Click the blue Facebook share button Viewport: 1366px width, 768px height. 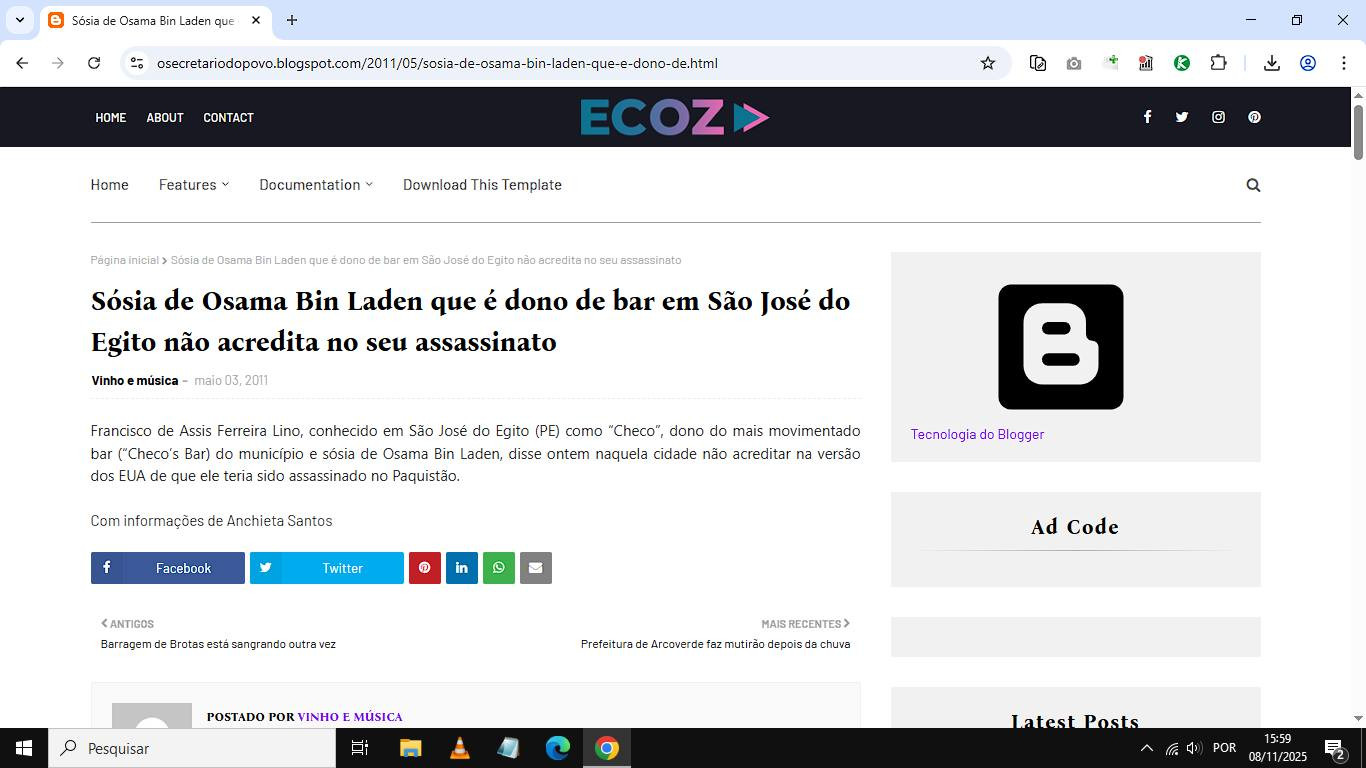click(x=168, y=568)
